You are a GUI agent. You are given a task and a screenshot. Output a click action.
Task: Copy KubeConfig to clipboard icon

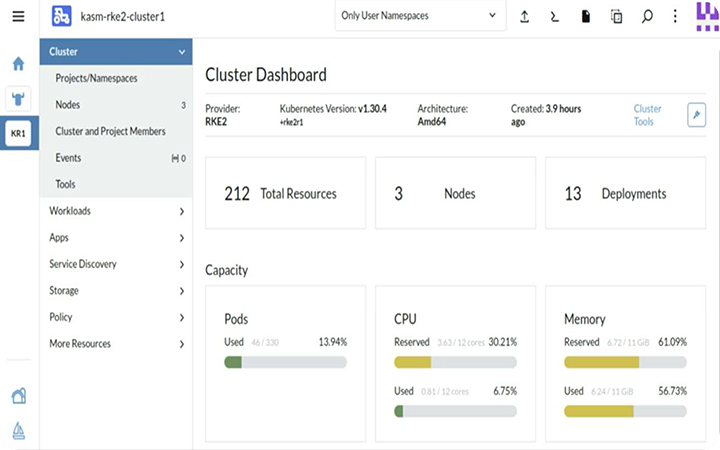click(x=616, y=16)
